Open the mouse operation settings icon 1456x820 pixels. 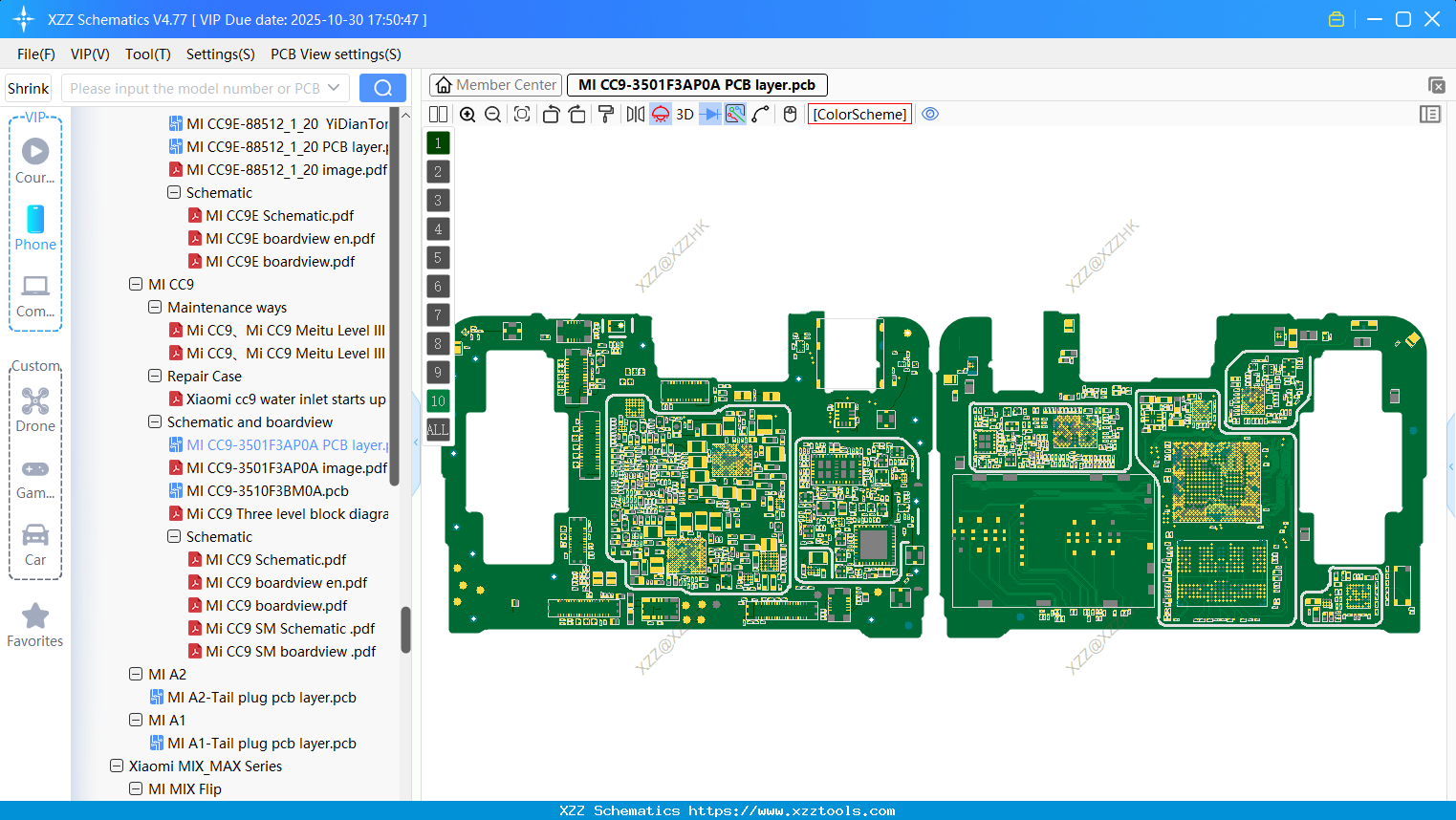tap(789, 114)
